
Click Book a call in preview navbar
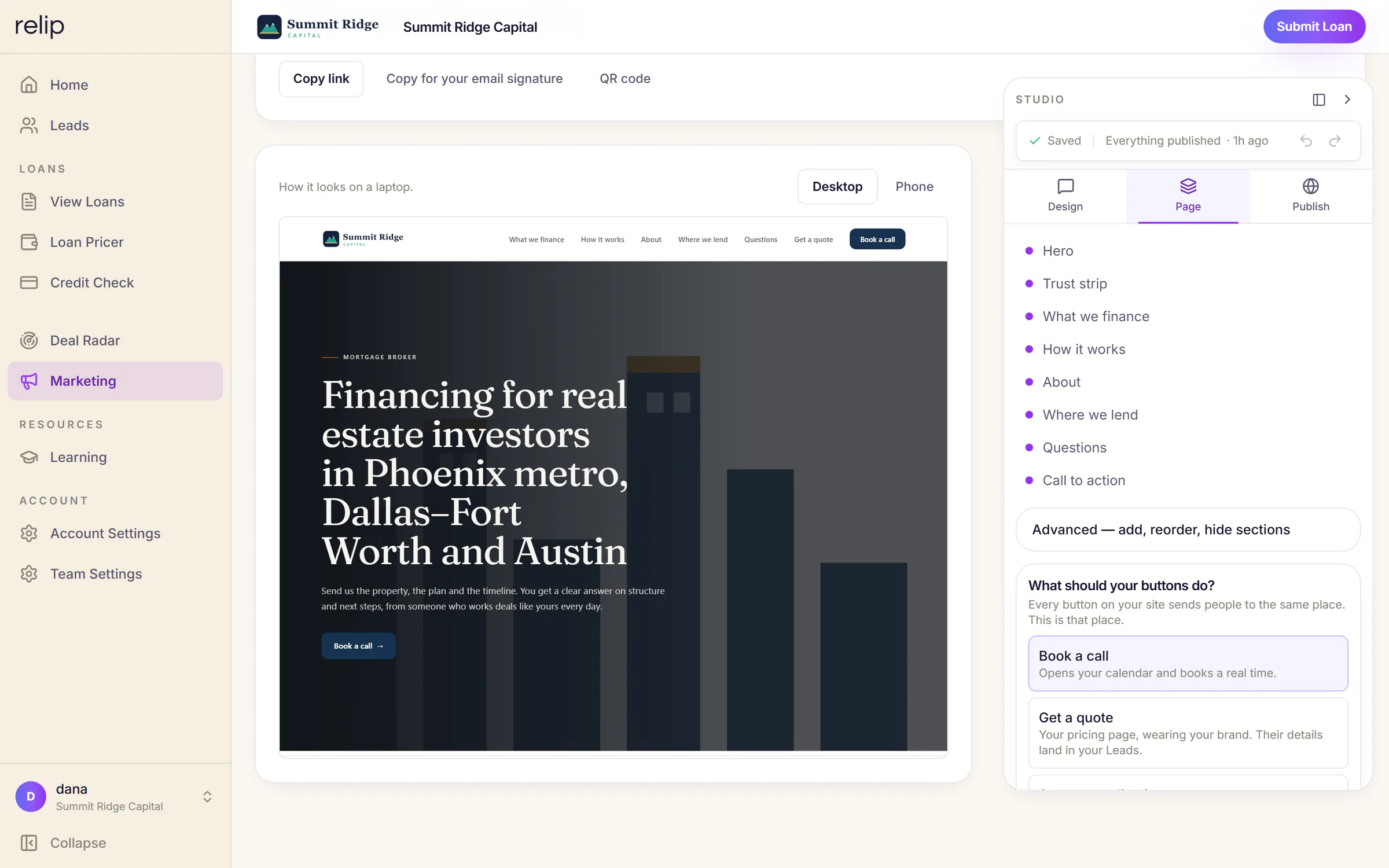click(877, 239)
